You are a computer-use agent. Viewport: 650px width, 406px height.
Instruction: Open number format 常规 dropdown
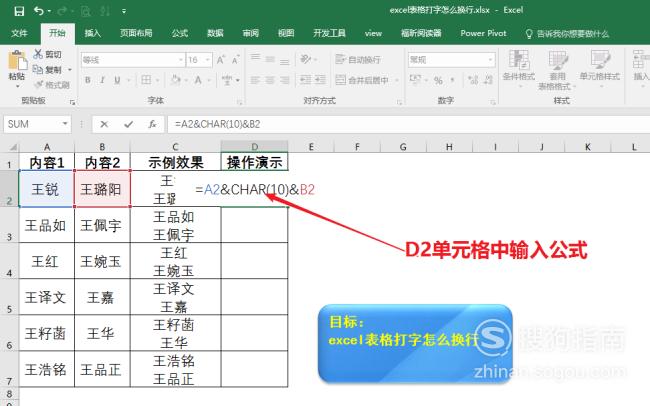coord(490,60)
